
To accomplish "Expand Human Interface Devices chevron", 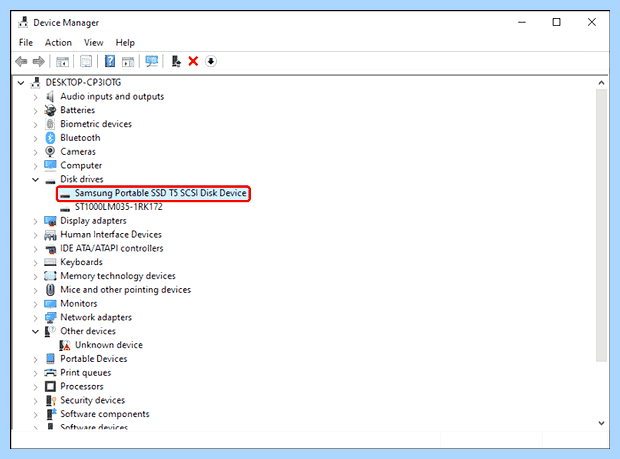I will tap(36, 235).
